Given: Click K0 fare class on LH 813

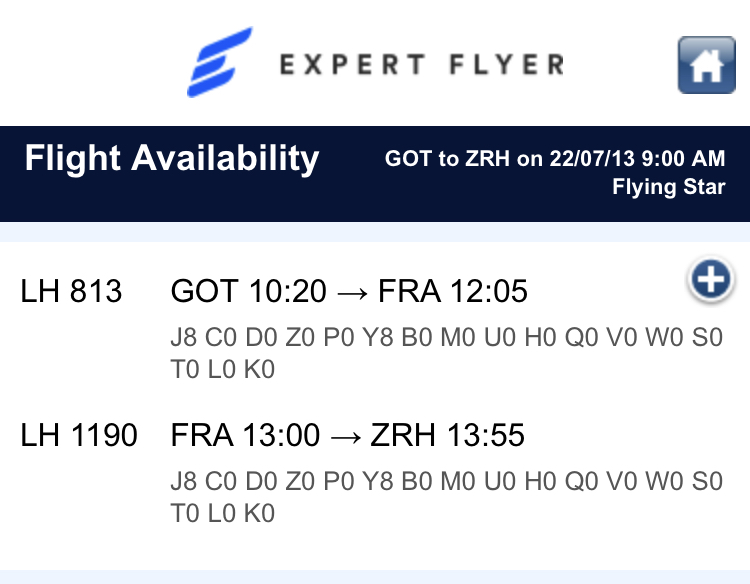Looking at the screenshot, I should pos(258,370).
